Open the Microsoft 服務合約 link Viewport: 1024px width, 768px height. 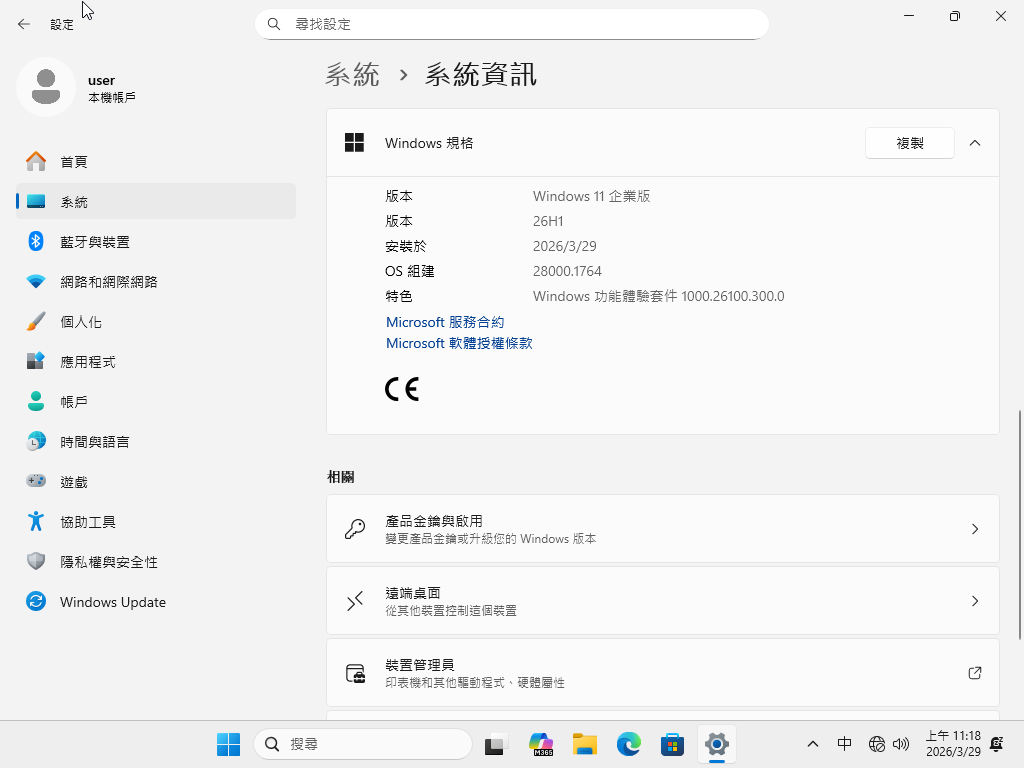(445, 322)
